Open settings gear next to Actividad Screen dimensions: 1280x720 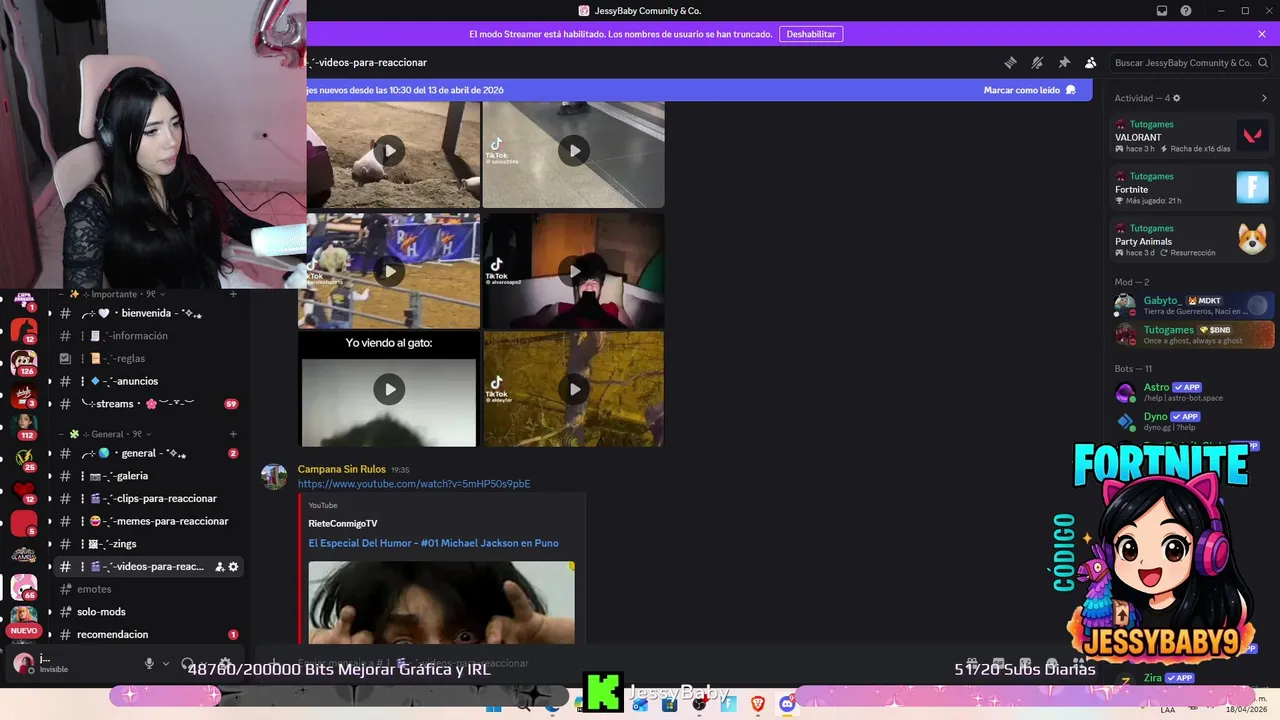point(1176,98)
